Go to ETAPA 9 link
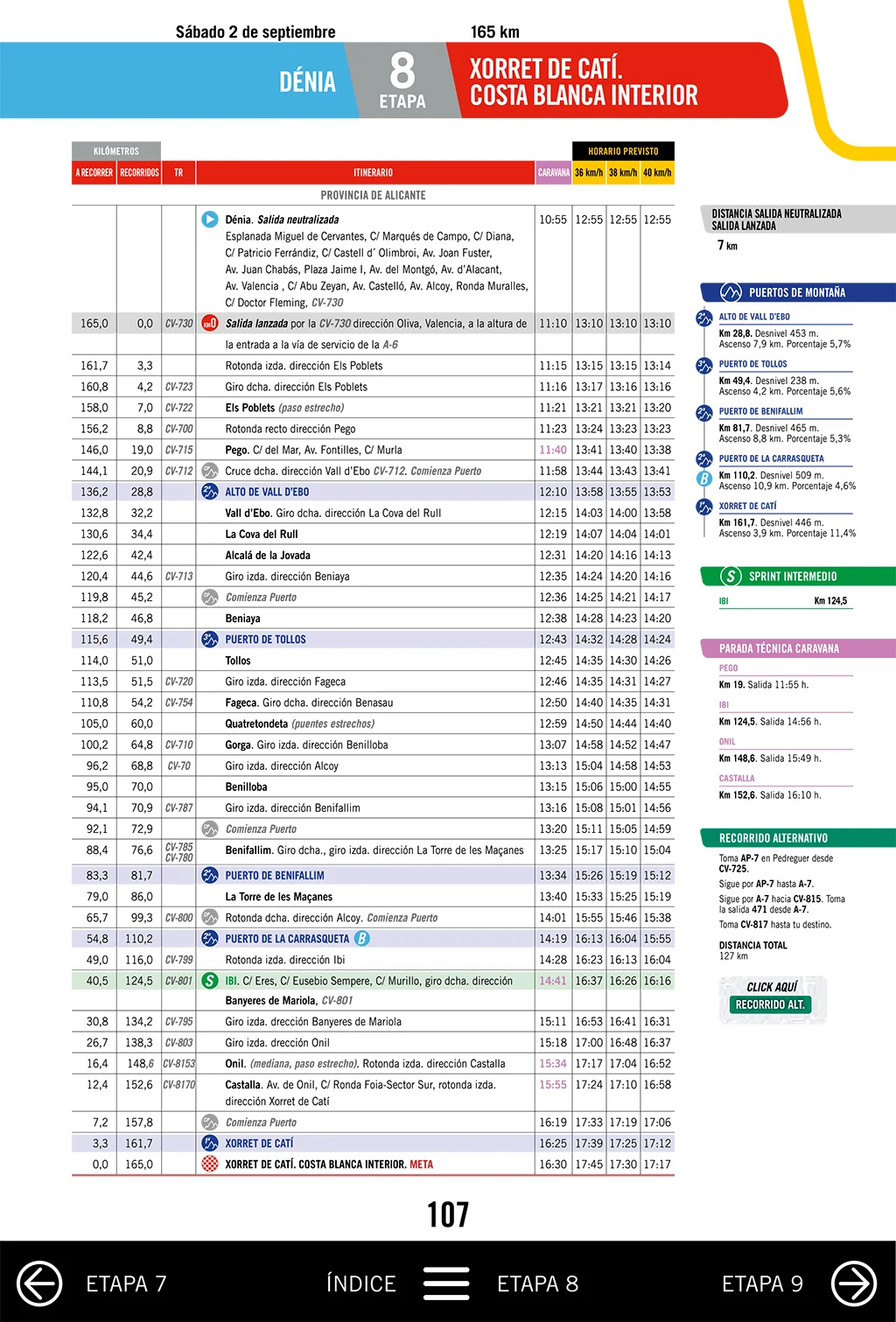The image size is (896, 1322). point(762,1284)
